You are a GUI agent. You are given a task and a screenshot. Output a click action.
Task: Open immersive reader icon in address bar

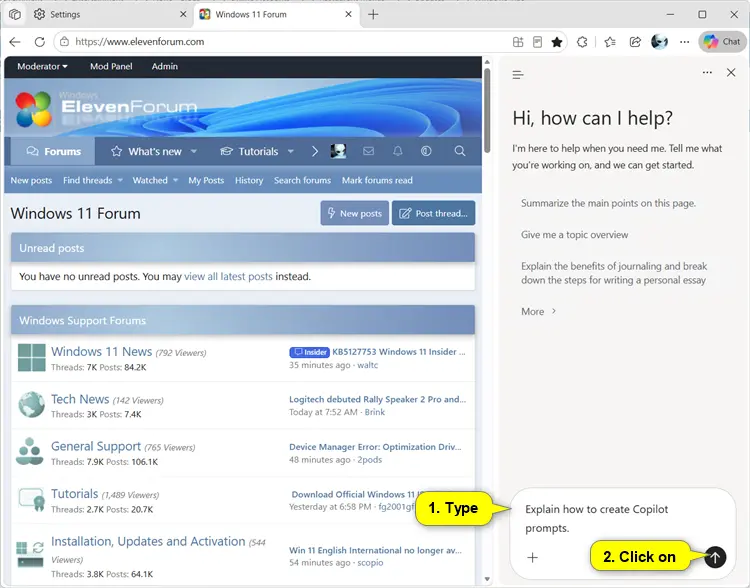(537, 42)
